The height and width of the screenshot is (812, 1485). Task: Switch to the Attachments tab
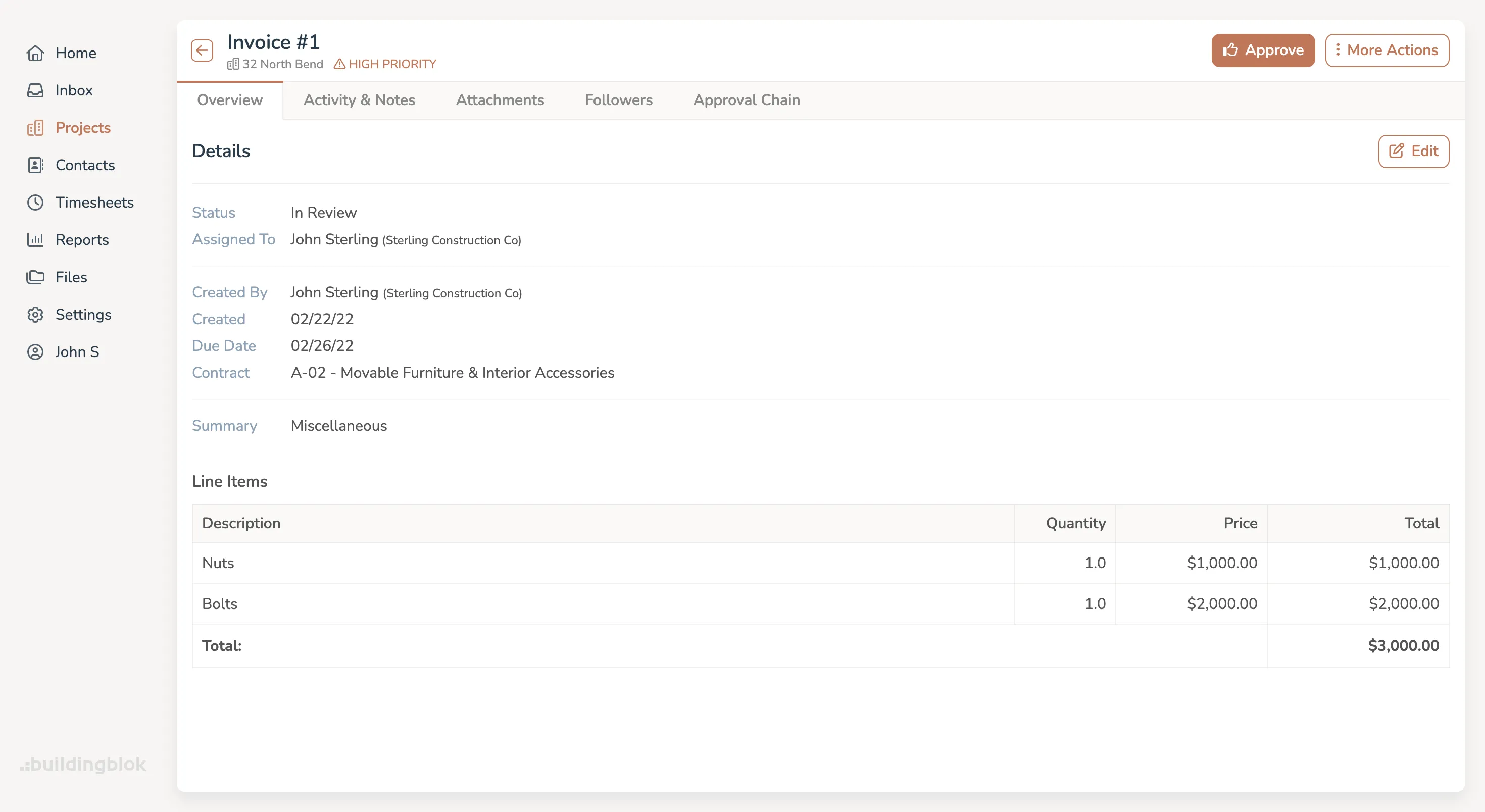[500, 99]
